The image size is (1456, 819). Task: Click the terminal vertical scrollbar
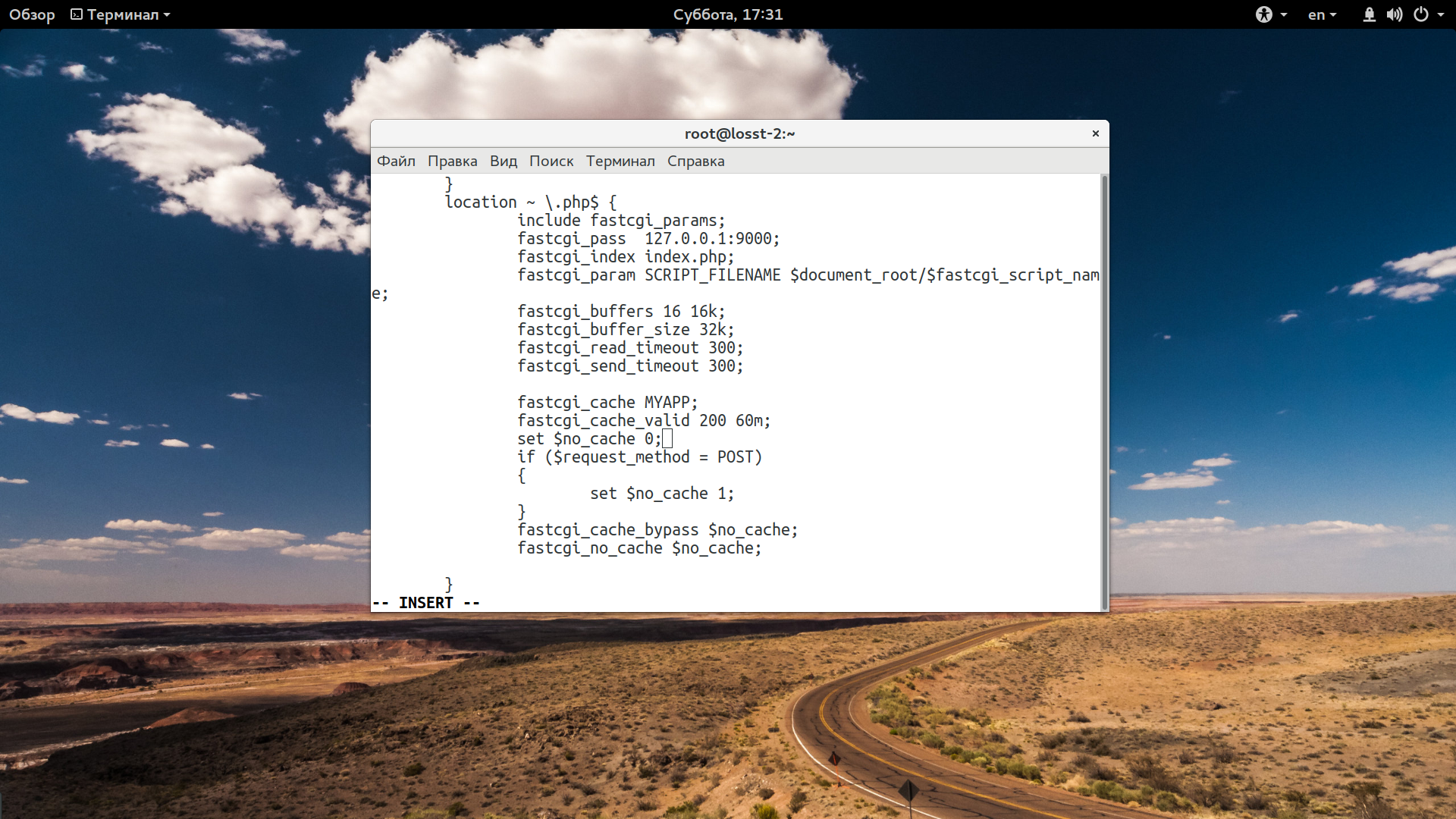coord(1104,392)
